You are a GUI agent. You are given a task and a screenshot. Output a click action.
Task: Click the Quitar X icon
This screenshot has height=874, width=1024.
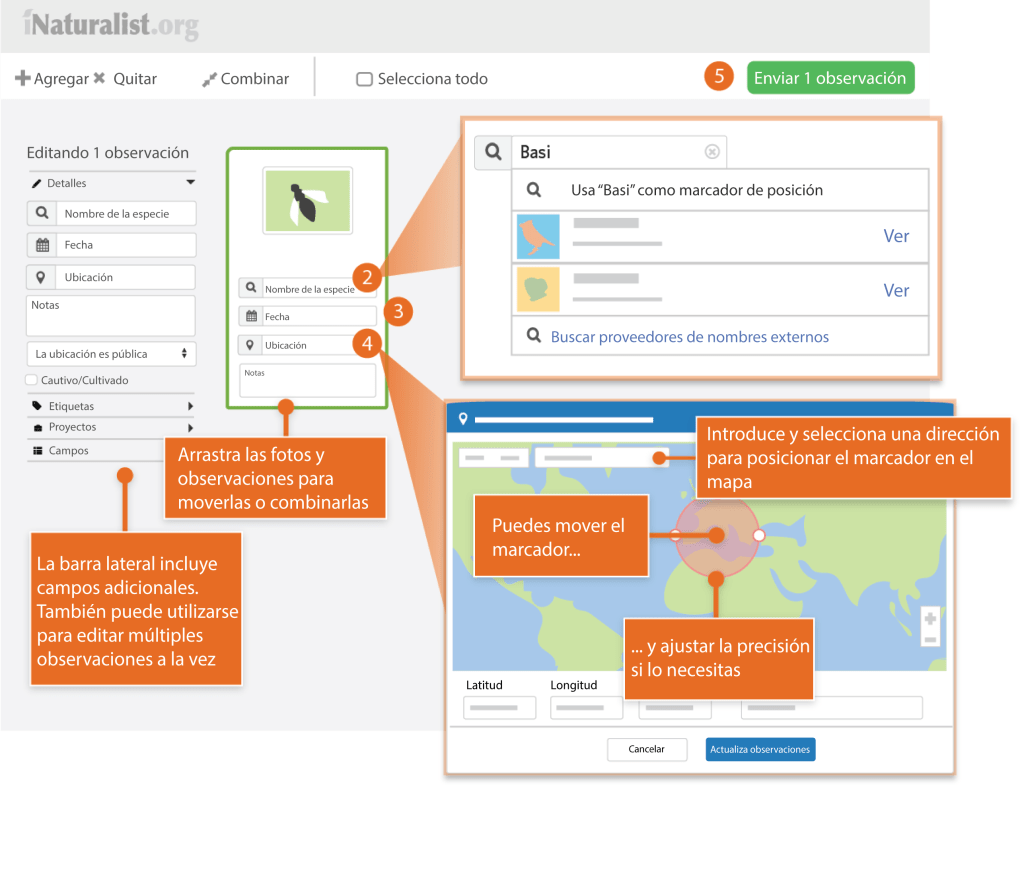(x=99, y=79)
